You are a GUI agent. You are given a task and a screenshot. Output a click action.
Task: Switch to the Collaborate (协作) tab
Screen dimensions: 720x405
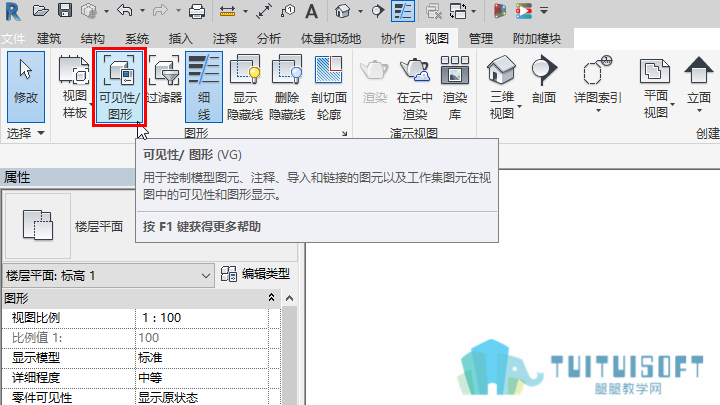click(x=393, y=39)
